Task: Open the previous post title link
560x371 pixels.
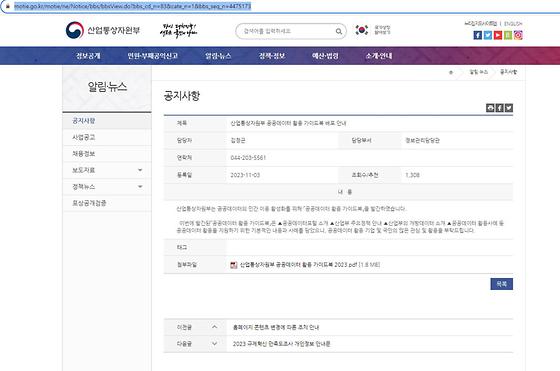Action: pos(276,327)
